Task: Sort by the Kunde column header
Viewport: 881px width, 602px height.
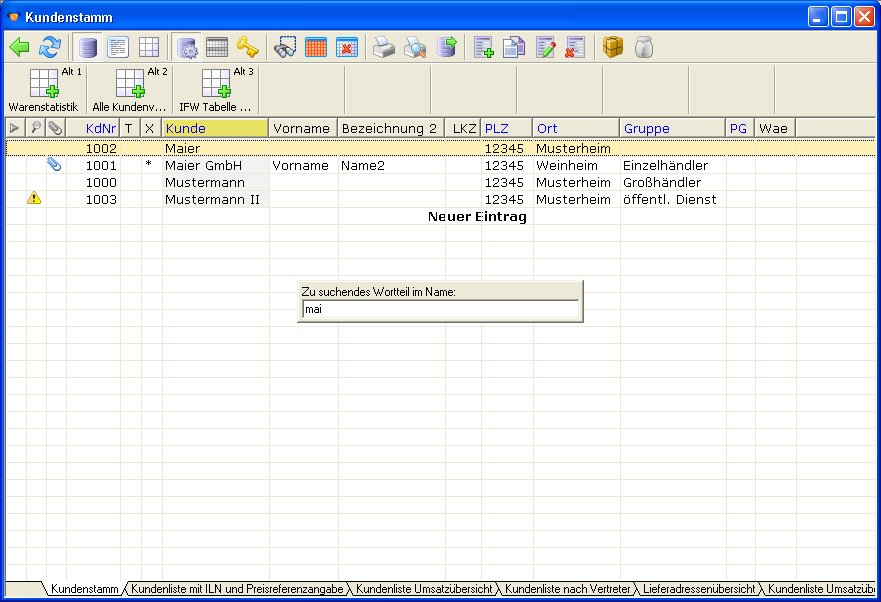Action: click(215, 128)
